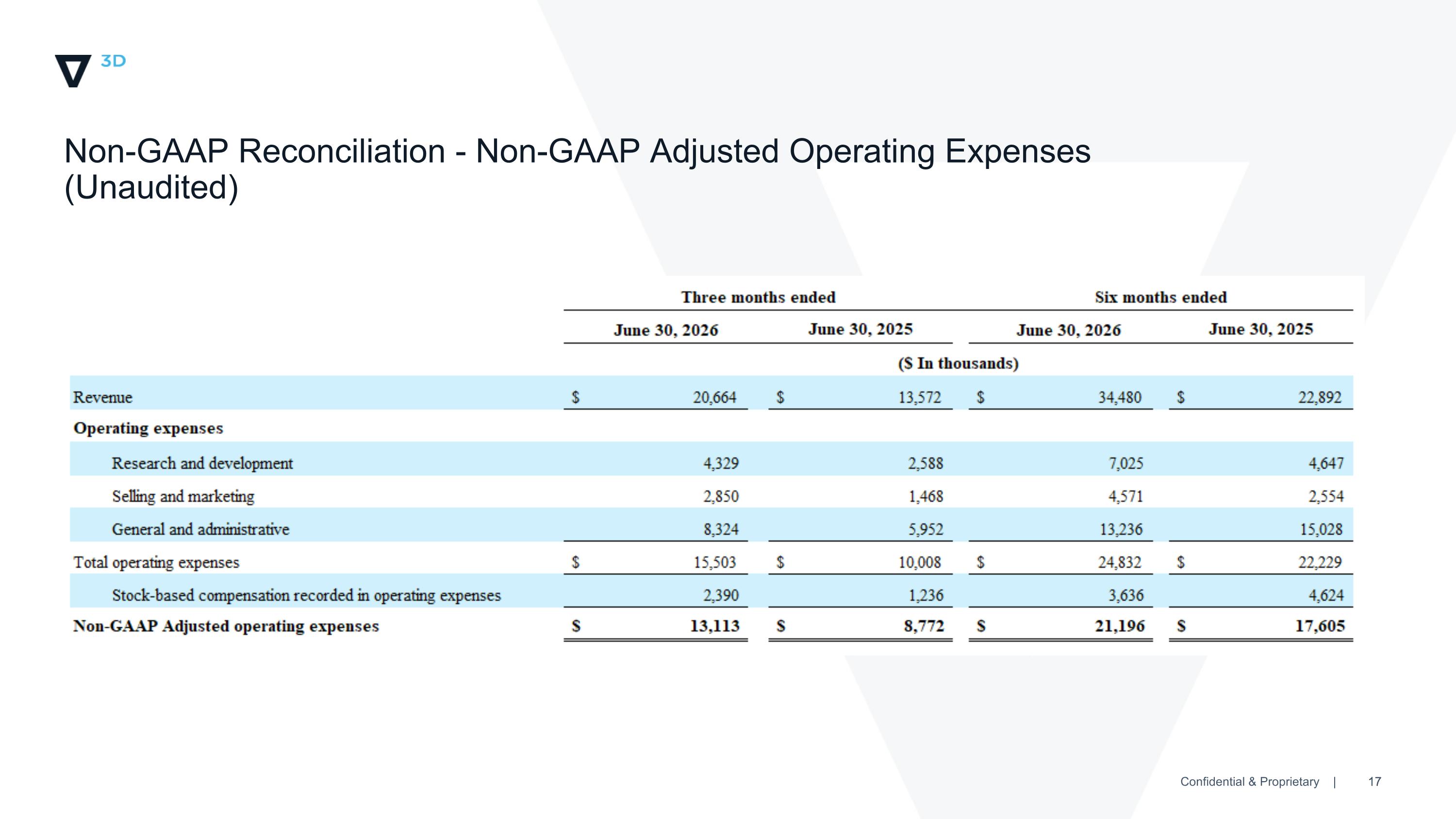
Task: Click the 'Non-GAAP Adjusted operating expenses' row label
Action: coord(226,626)
